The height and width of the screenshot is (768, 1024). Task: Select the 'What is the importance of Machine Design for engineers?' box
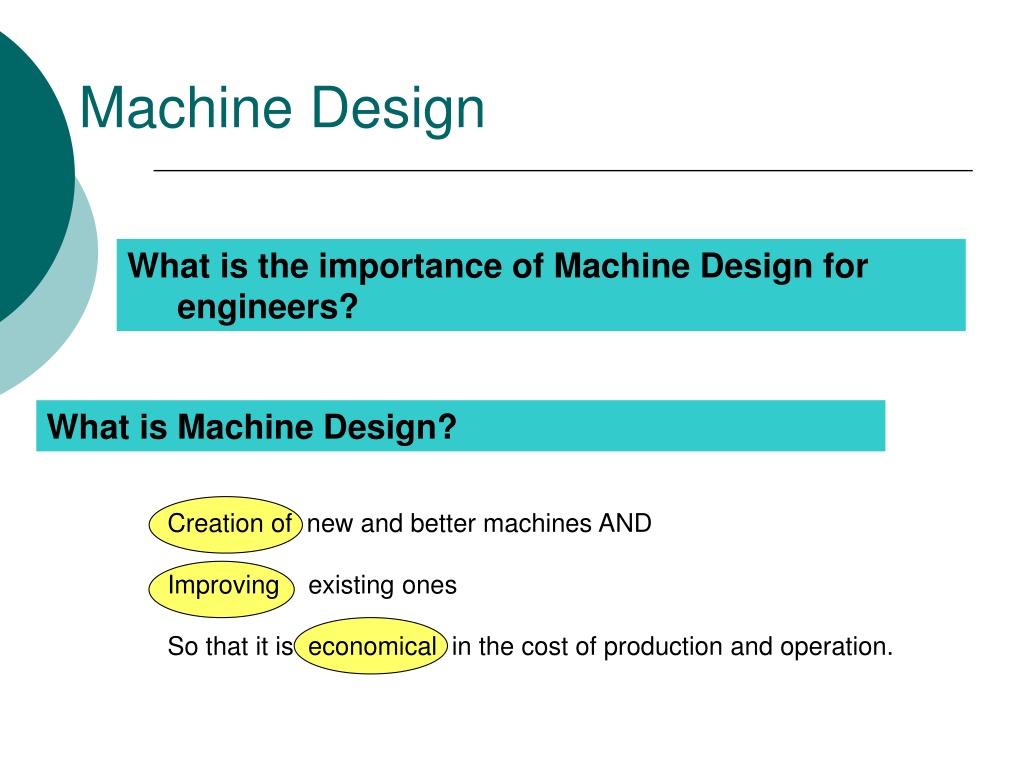[541, 285]
